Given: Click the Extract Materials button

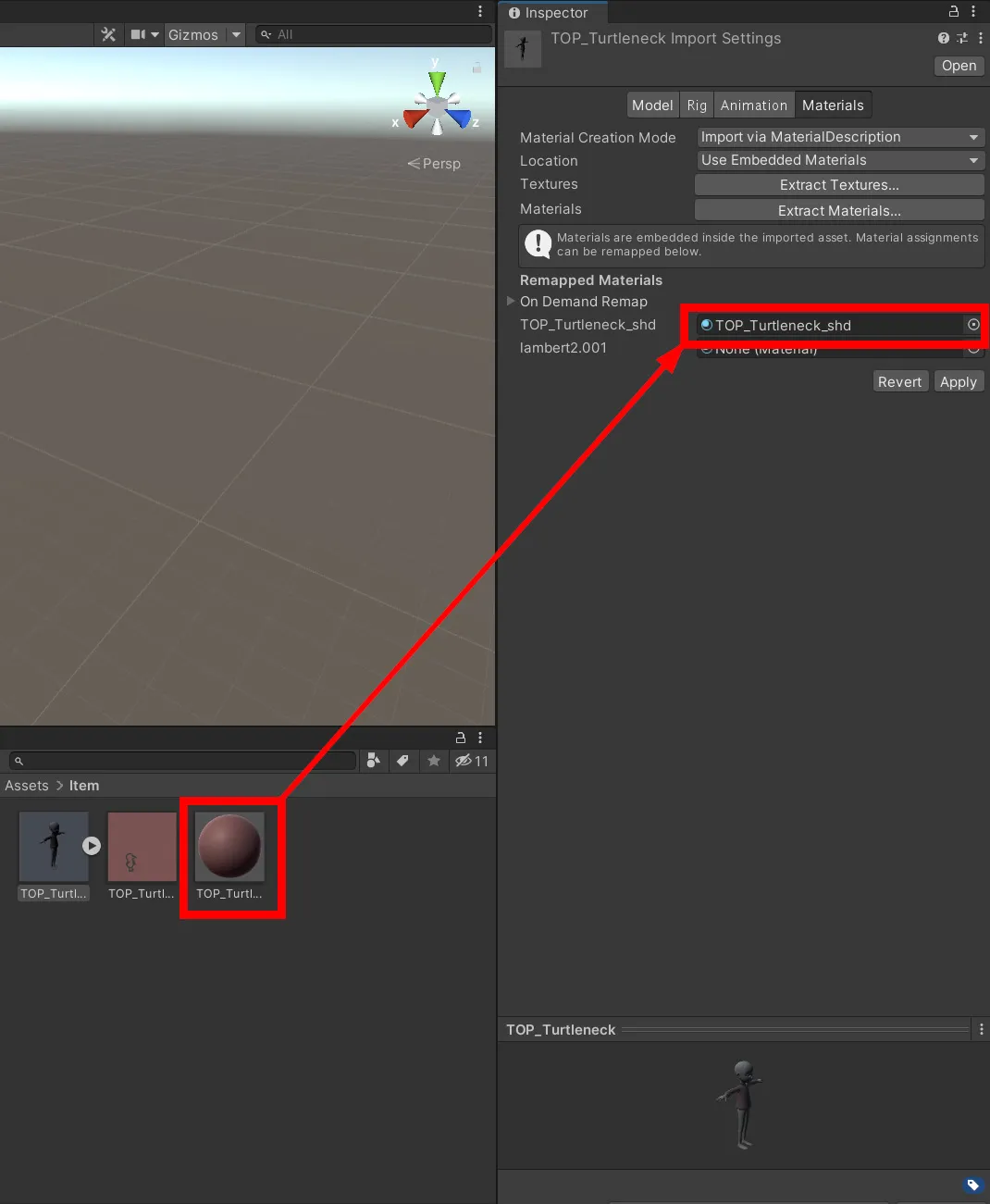Looking at the screenshot, I should 838,210.
